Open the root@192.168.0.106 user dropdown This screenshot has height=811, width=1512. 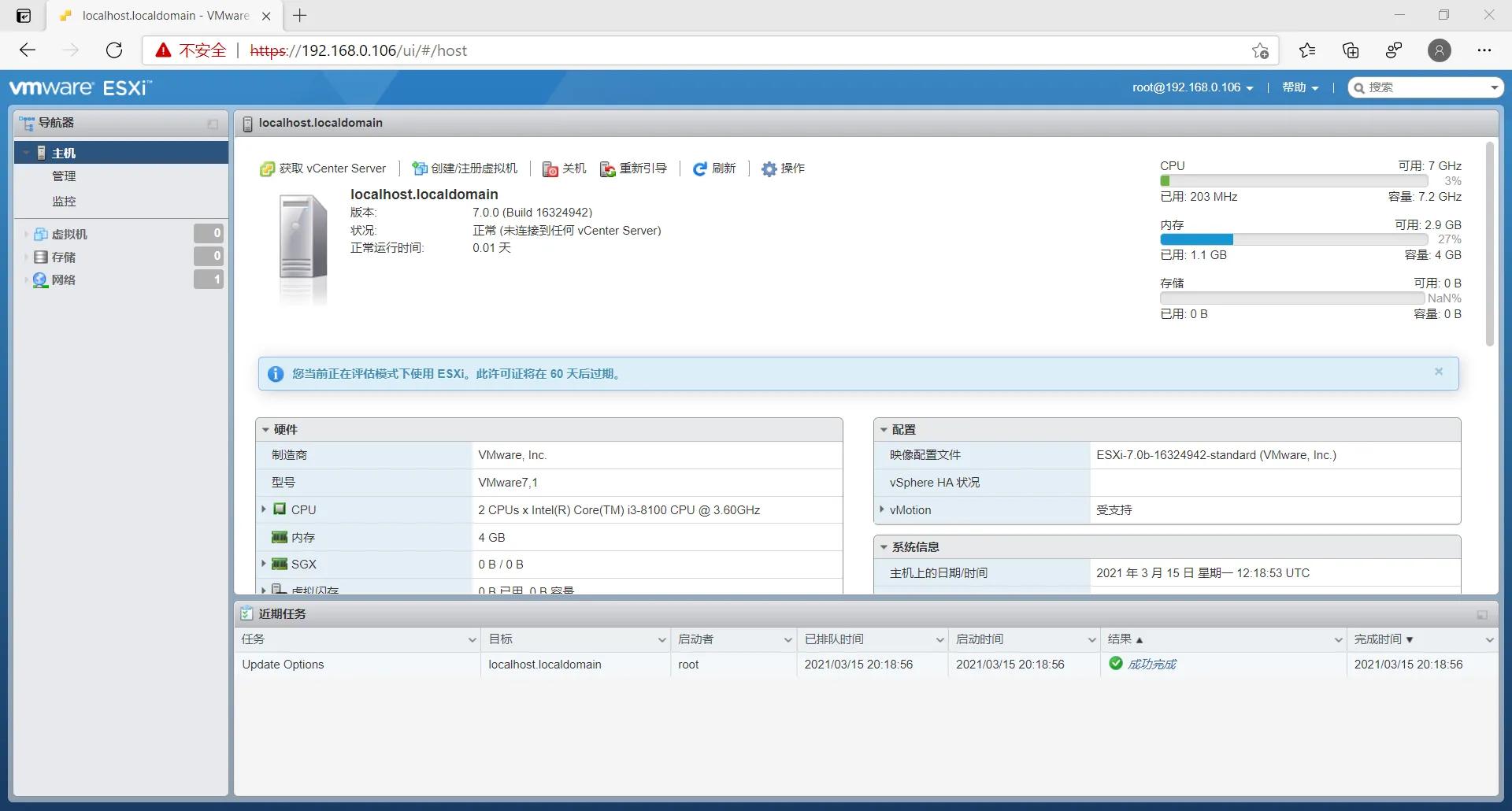(1192, 87)
